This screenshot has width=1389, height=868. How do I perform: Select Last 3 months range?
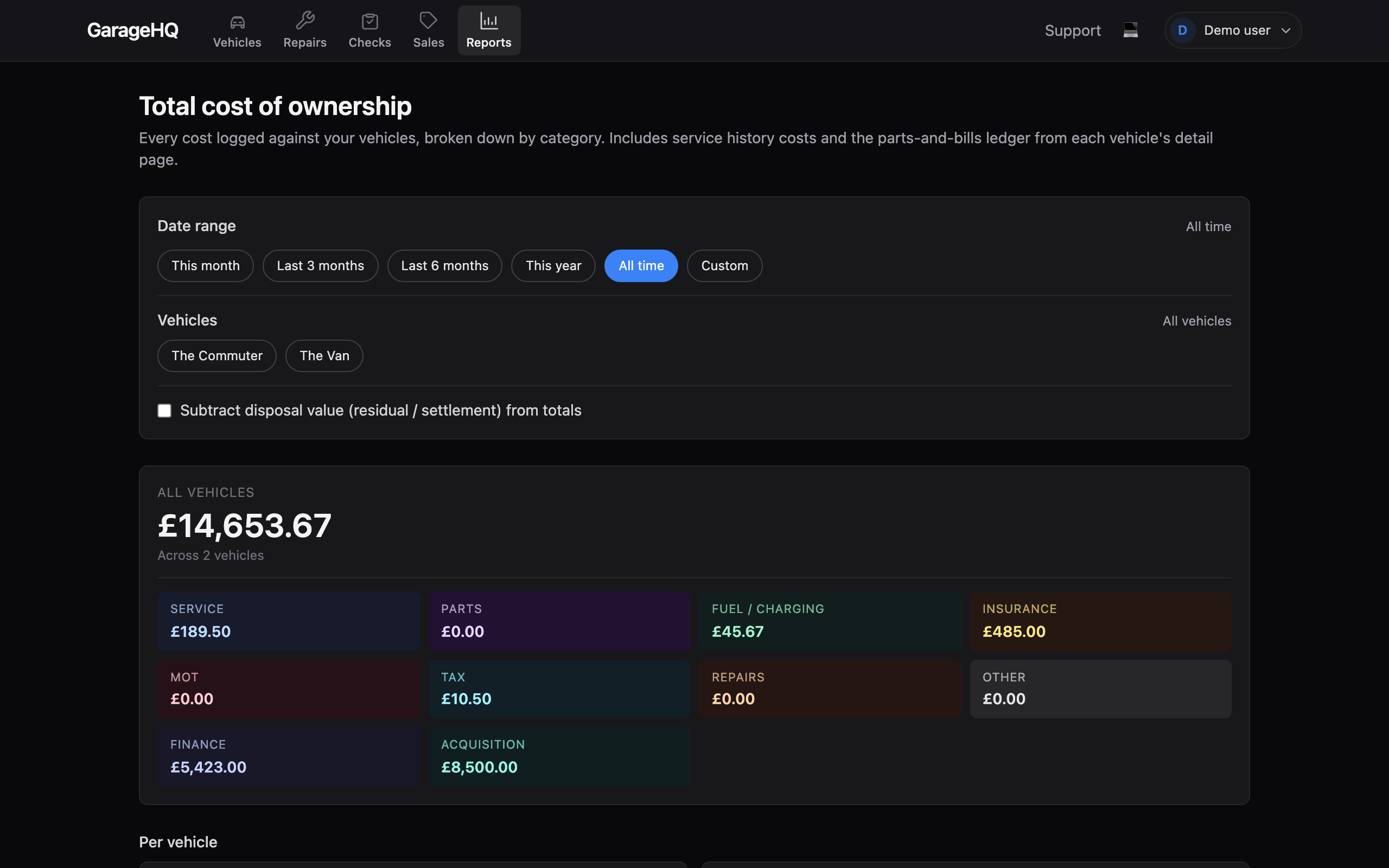[320, 266]
